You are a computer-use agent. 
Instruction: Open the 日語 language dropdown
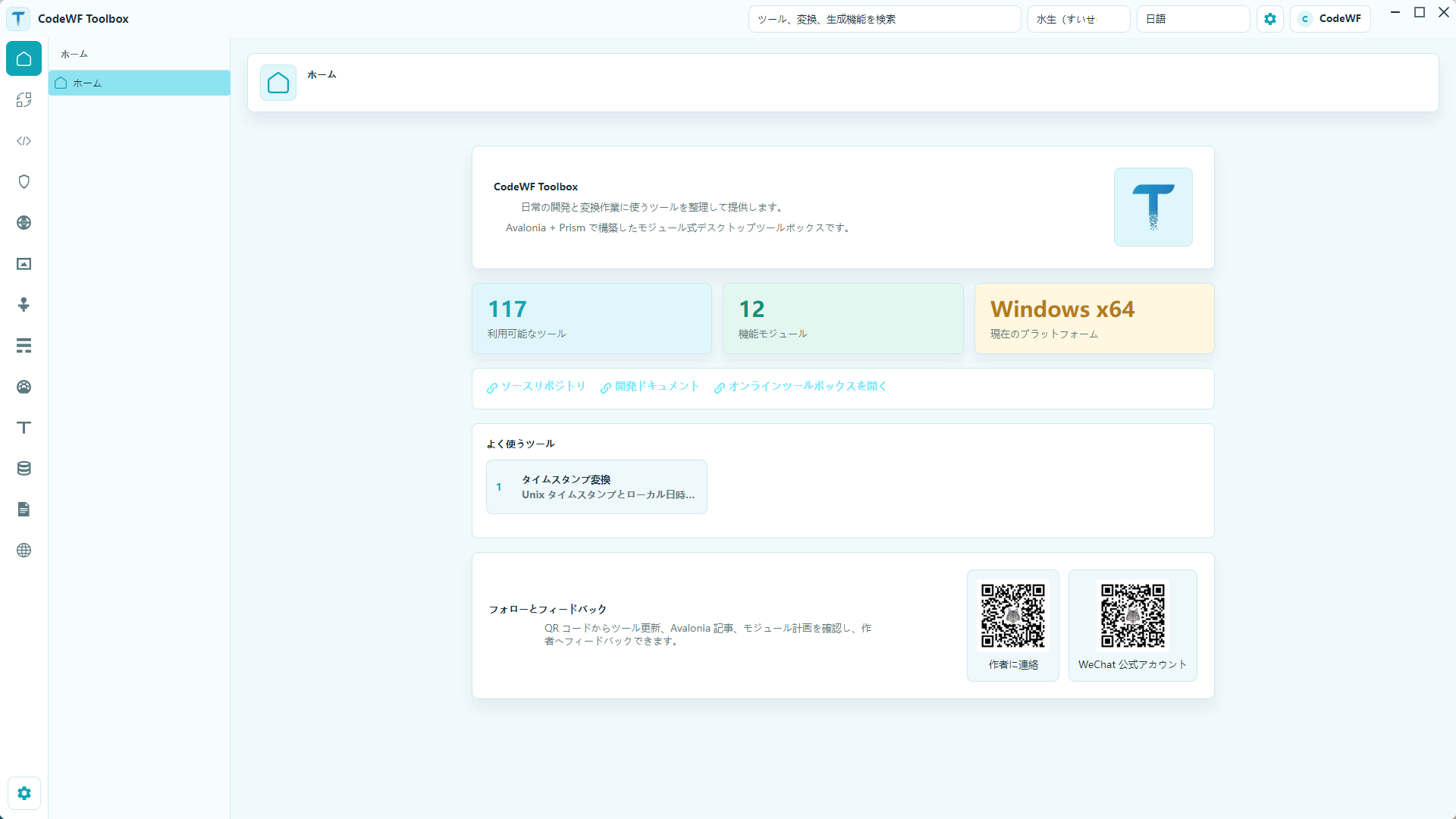click(x=1193, y=19)
